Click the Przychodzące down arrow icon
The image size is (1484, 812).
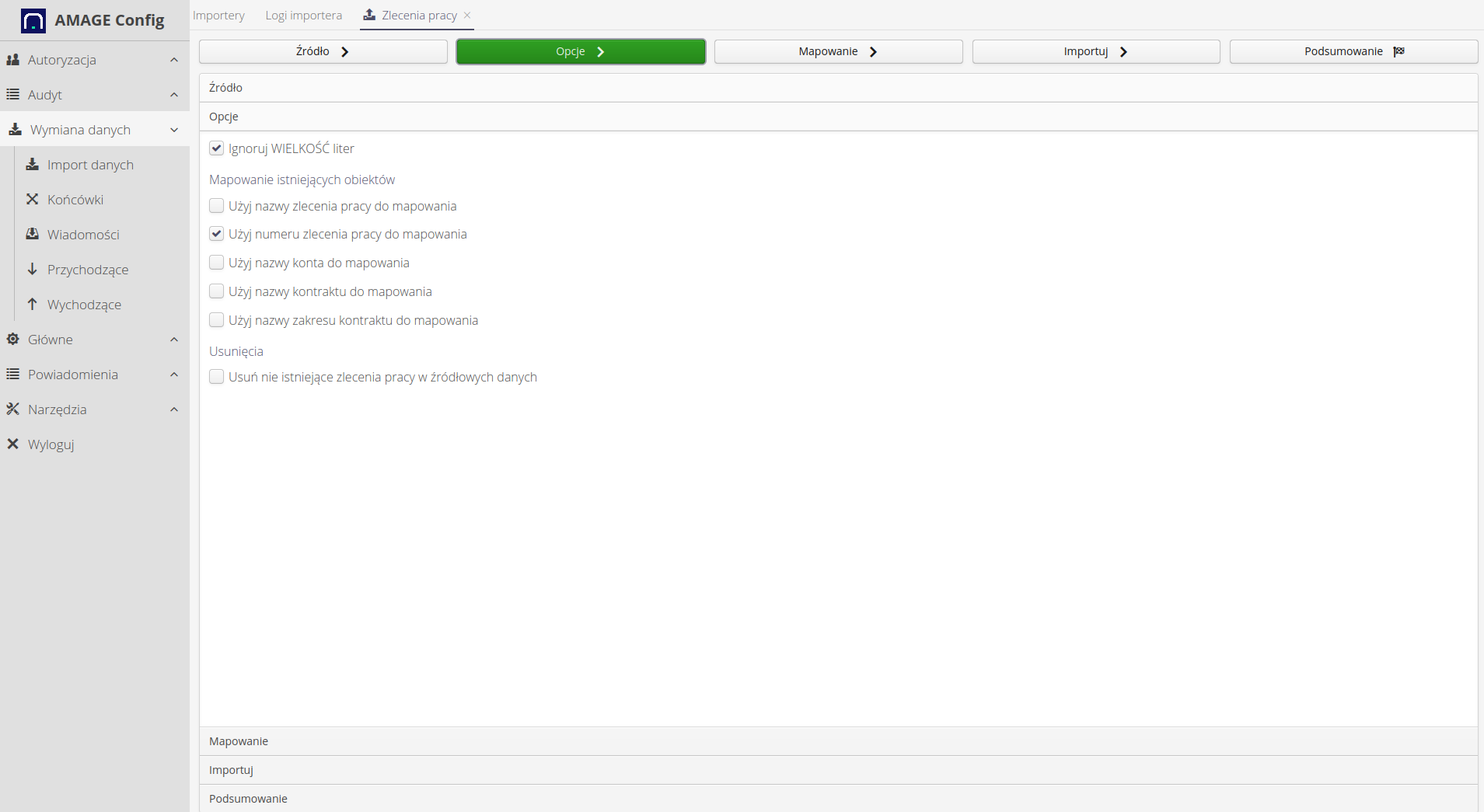pyautogui.click(x=33, y=270)
